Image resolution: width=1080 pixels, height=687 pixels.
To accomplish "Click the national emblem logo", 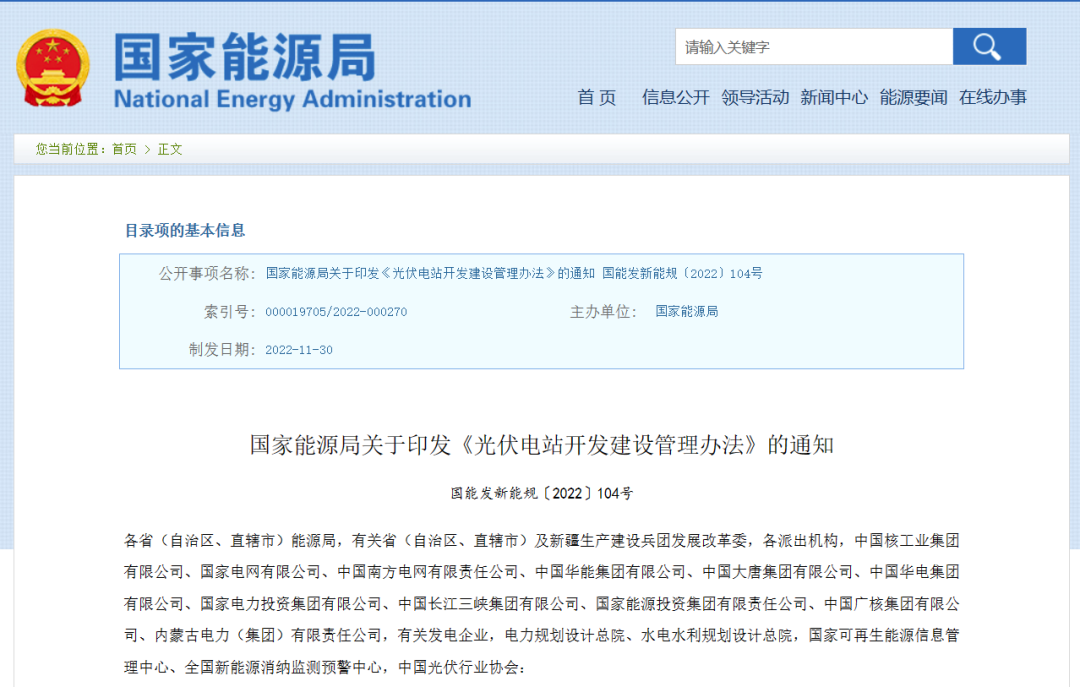I will (x=53, y=68).
